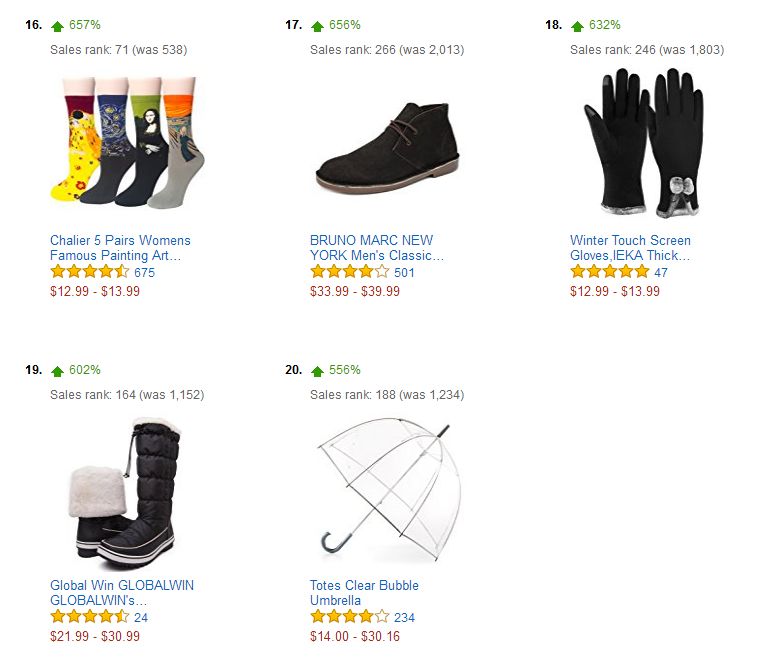774x661 pixels.
Task: Click star rating for Chalier socks
Action: pos(90,272)
